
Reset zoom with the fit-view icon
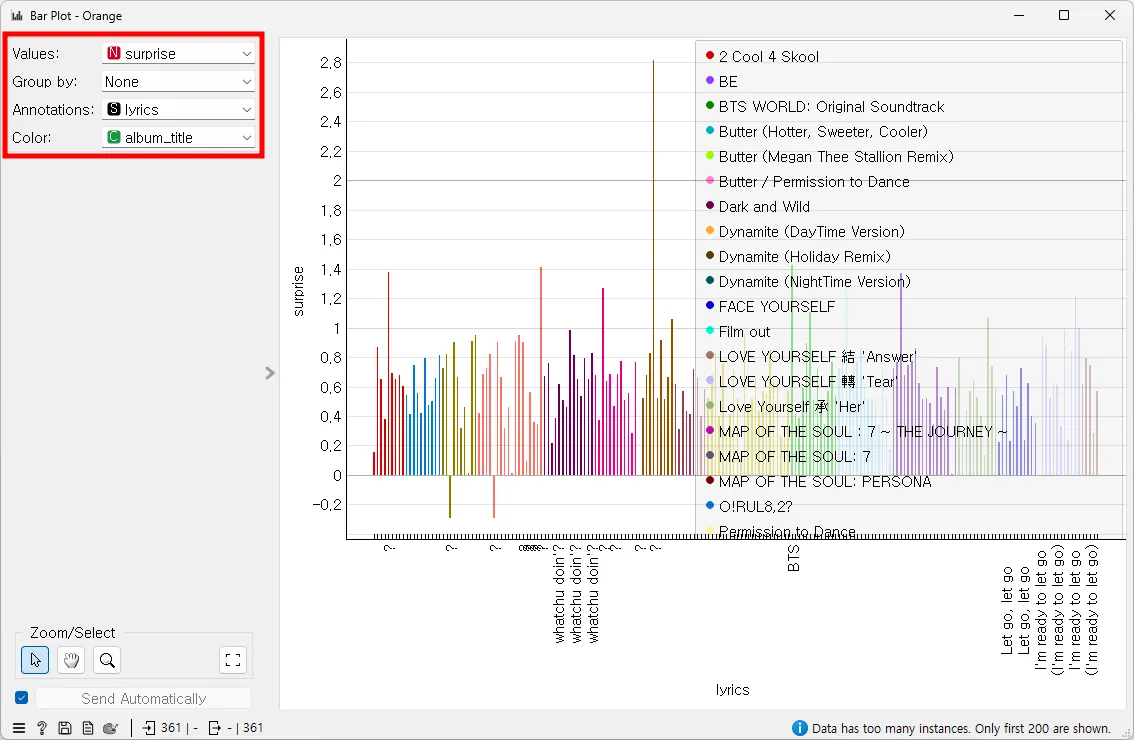233,660
